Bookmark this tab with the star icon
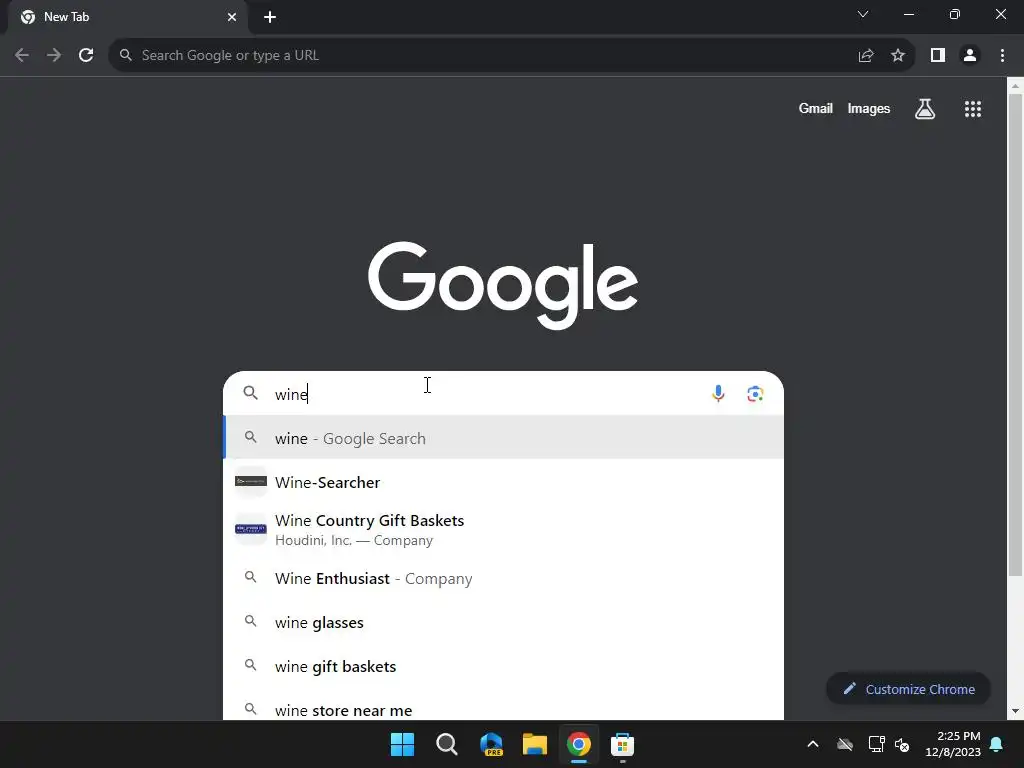The image size is (1024, 768). click(898, 56)
